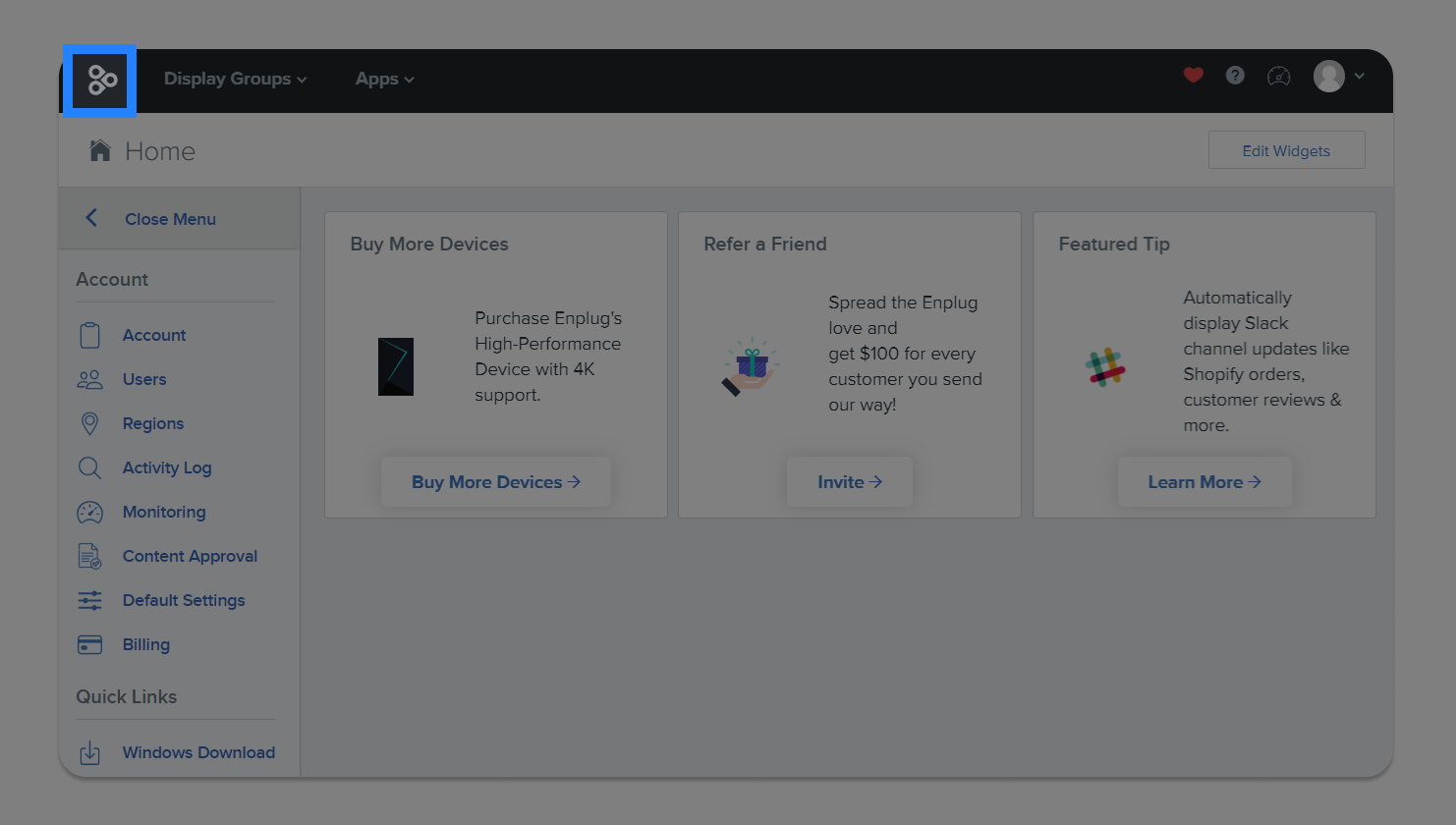1456x825 pixels.
Task: Click the Edit Widgets button
Action: click(x=1286, y=150)
